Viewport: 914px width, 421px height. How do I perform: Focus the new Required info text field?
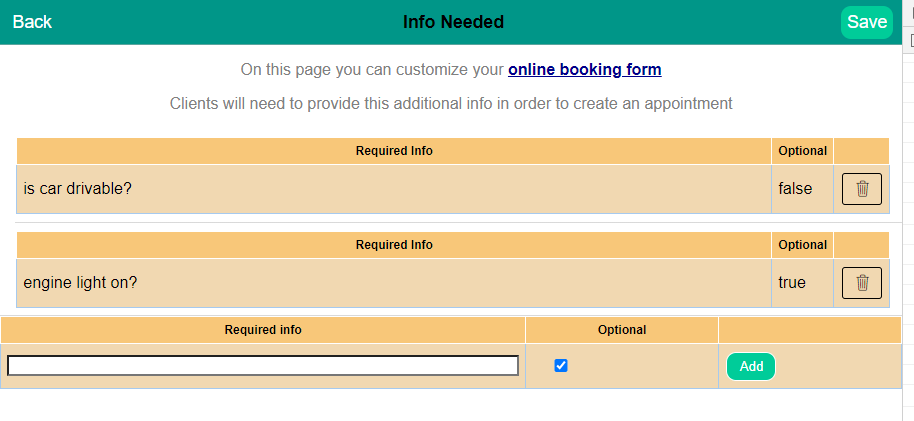263,366
